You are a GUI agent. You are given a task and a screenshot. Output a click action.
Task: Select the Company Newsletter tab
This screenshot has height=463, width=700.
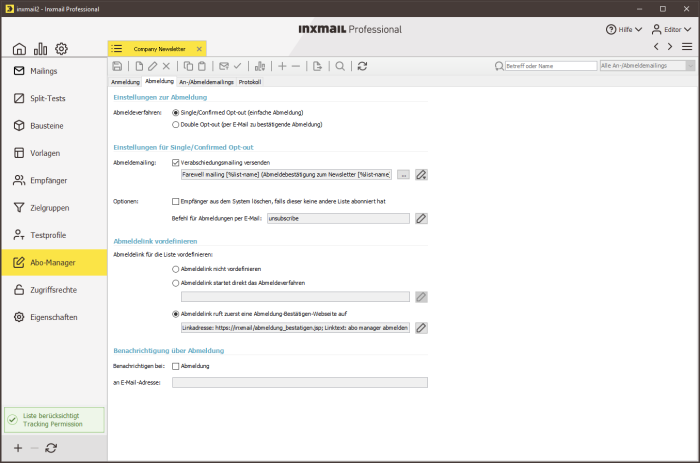(159, 49)
